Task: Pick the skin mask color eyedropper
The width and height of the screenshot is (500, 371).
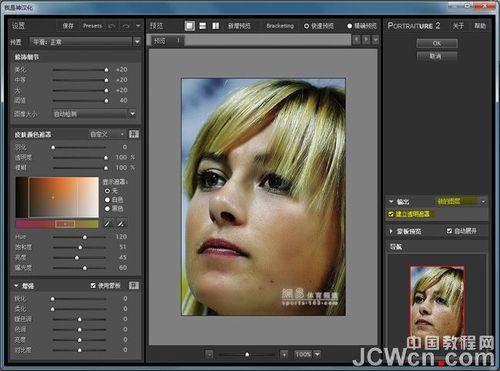Action: [107, 224]
